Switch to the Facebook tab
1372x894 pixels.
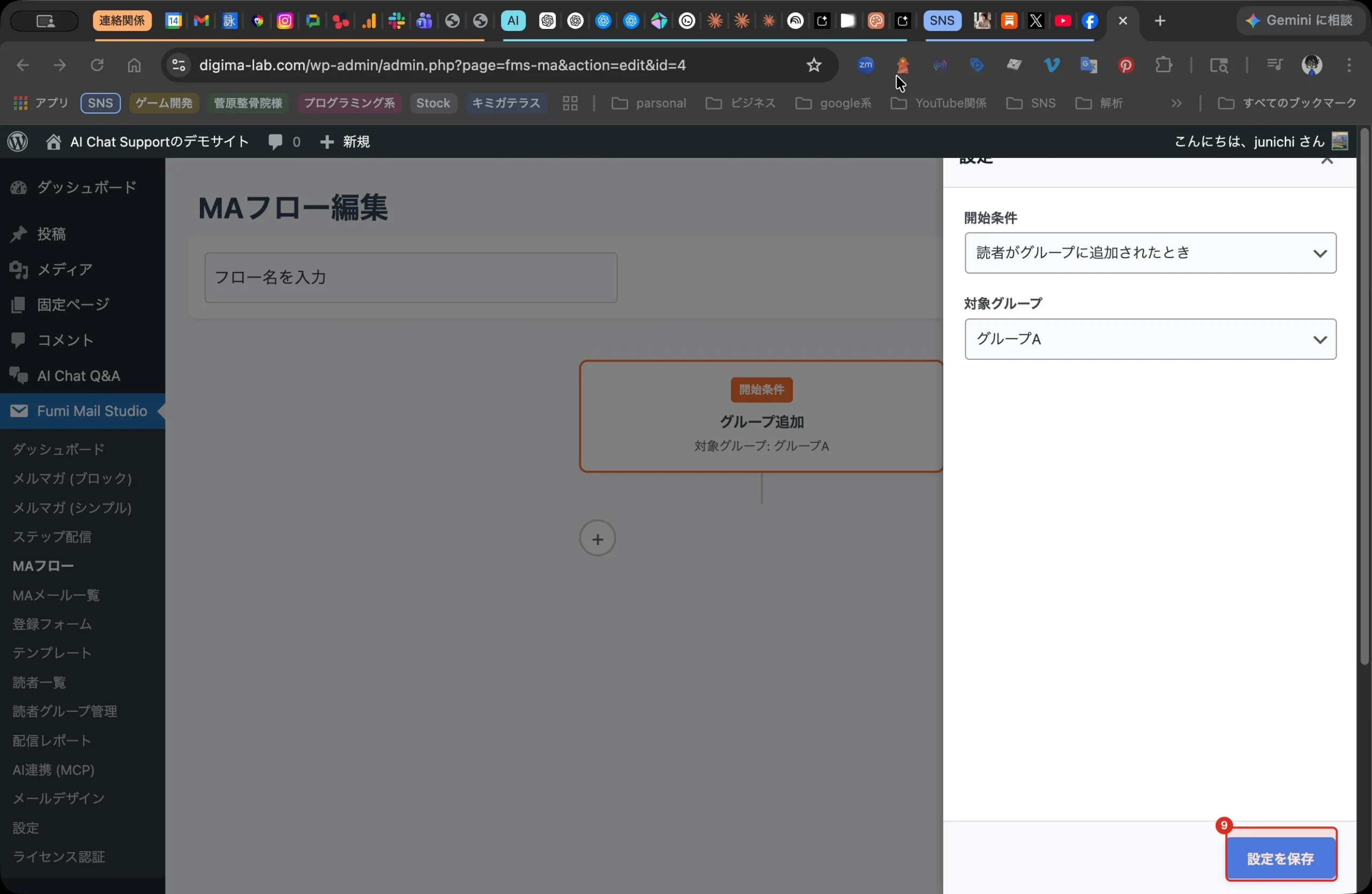(x=1090, y=21)
